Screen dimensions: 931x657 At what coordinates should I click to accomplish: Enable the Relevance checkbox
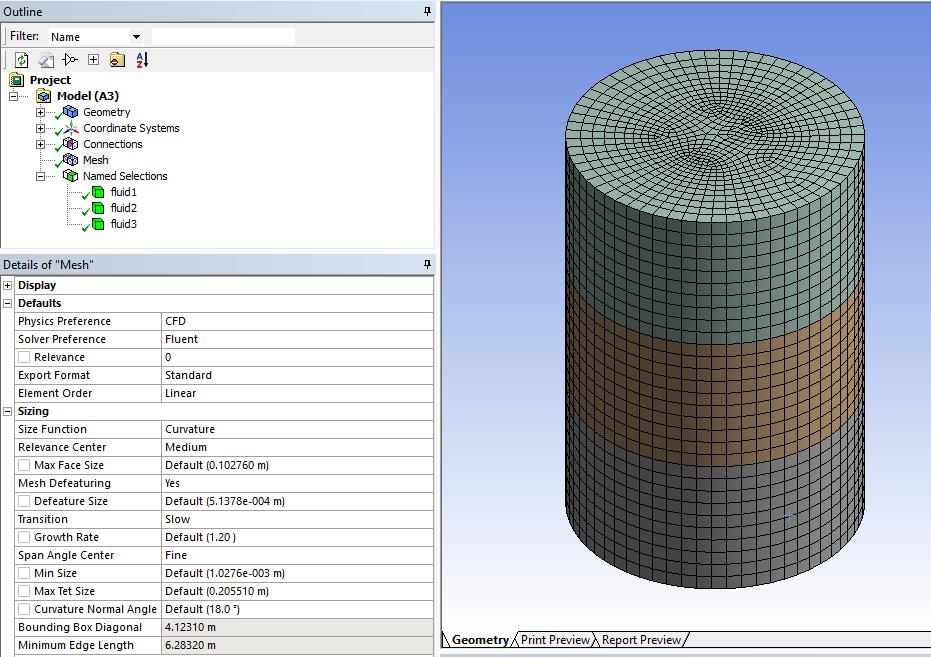[x=23, y=357]
